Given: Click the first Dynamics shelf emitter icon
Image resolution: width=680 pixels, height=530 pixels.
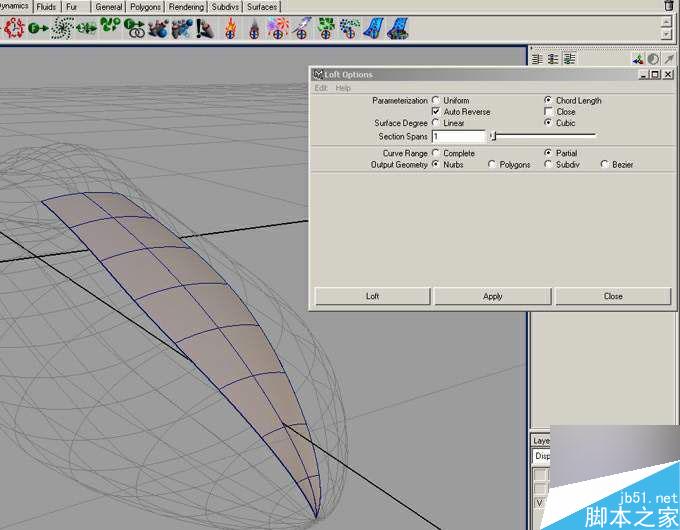Looking at the screenshot, I should [x=14, y=27].
